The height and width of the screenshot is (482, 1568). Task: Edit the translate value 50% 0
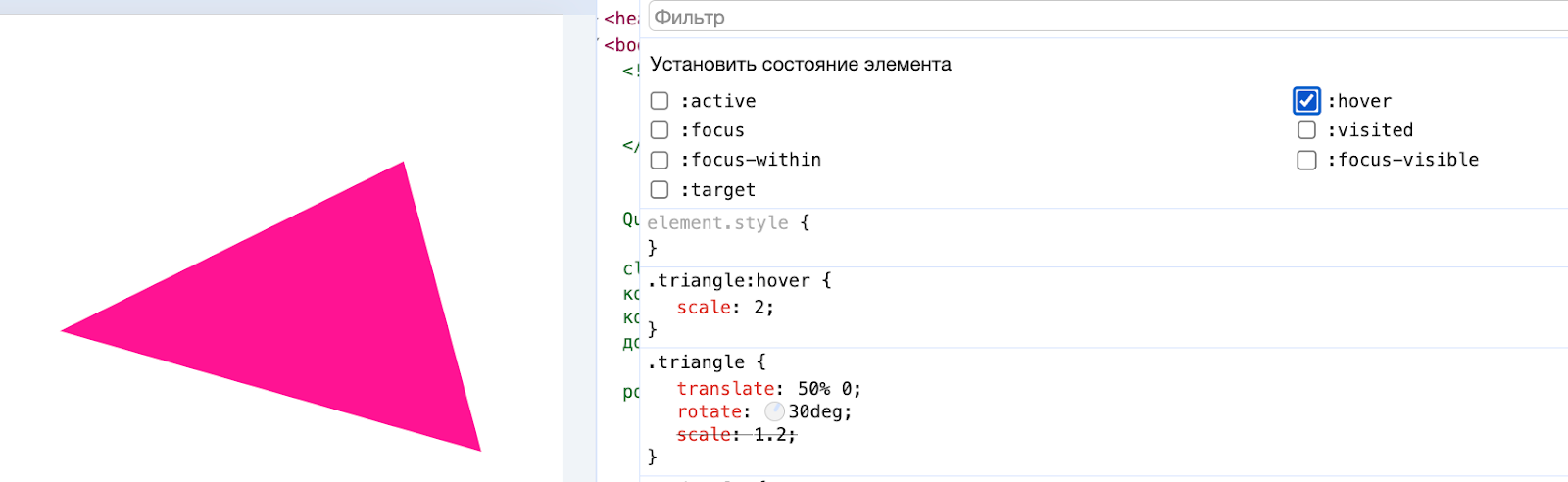(826, 389)
